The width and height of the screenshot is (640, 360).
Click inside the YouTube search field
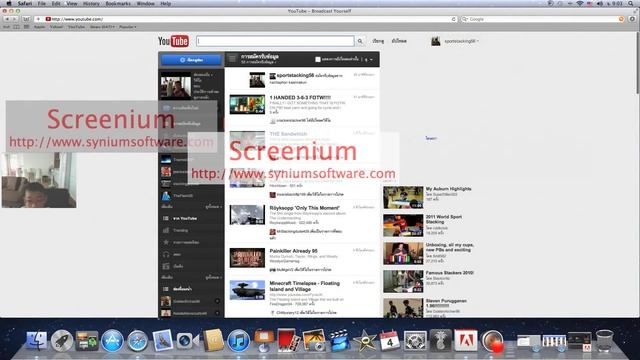pos(275,41)
